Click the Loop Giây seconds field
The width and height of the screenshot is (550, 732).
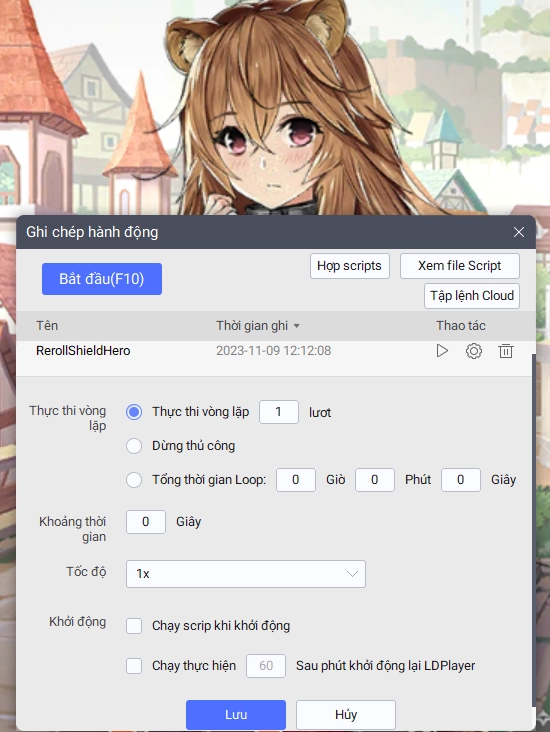461,480
